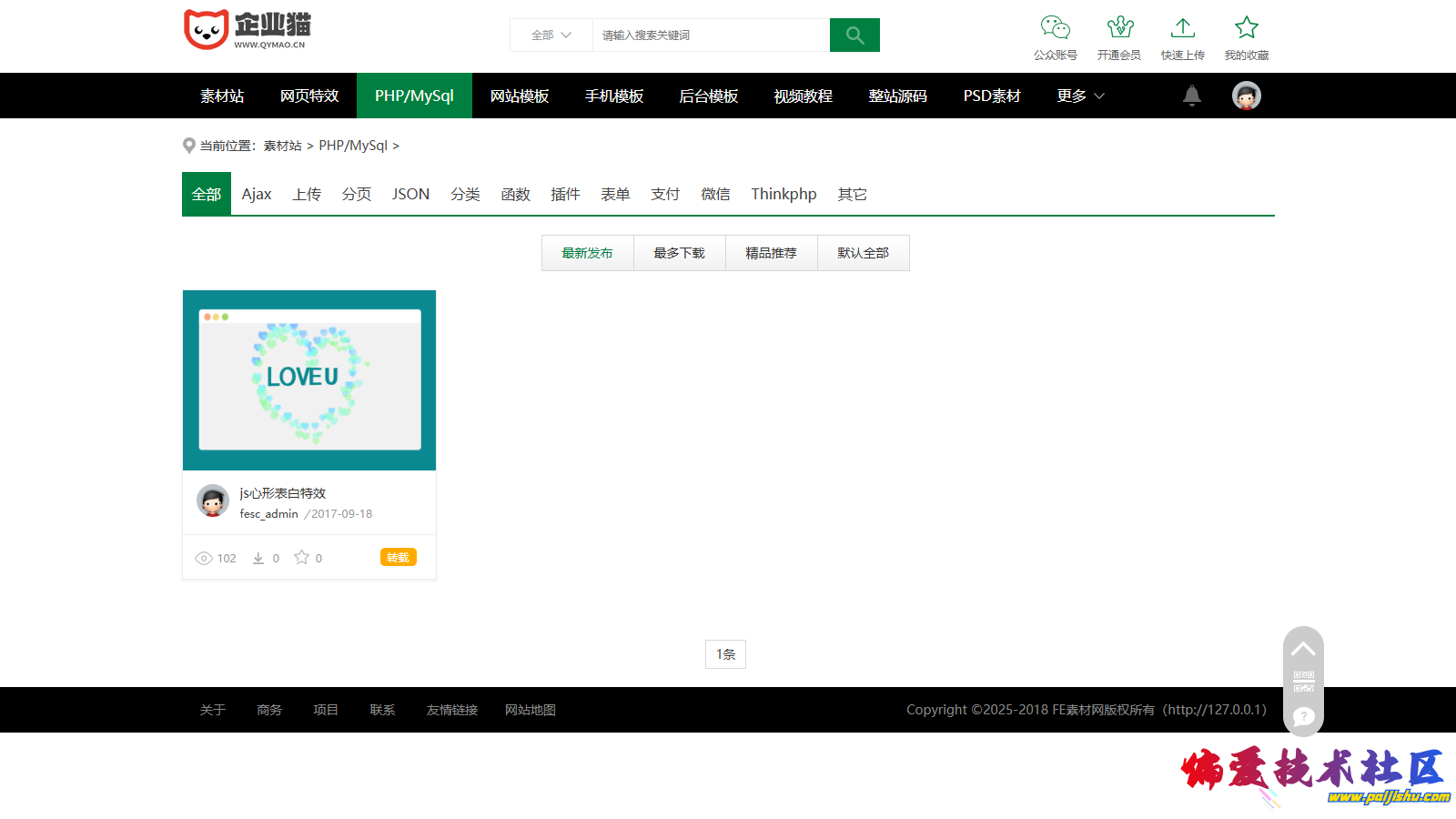Open my favorites star icon
1456x819 pixels.
click(x=1246, y=28)
